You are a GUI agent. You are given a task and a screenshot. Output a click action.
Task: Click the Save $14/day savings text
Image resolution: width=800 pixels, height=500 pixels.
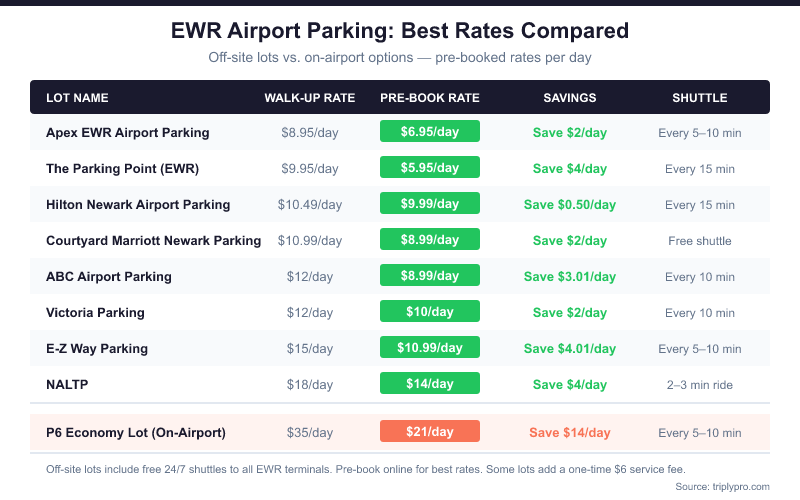click(x=570, y=432)
